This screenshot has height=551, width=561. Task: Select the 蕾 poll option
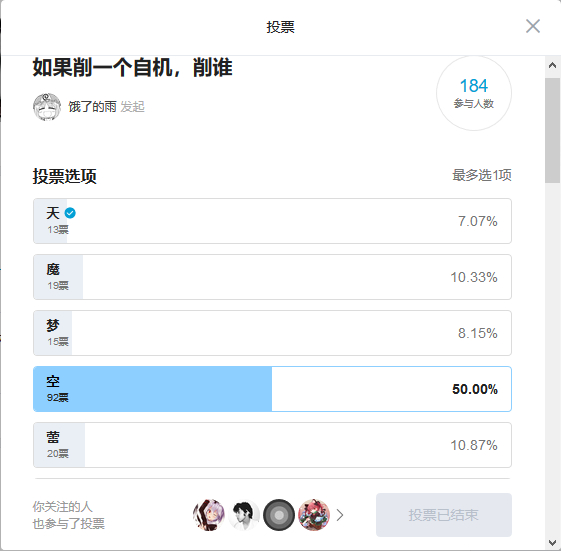click(x=272, y=445)
